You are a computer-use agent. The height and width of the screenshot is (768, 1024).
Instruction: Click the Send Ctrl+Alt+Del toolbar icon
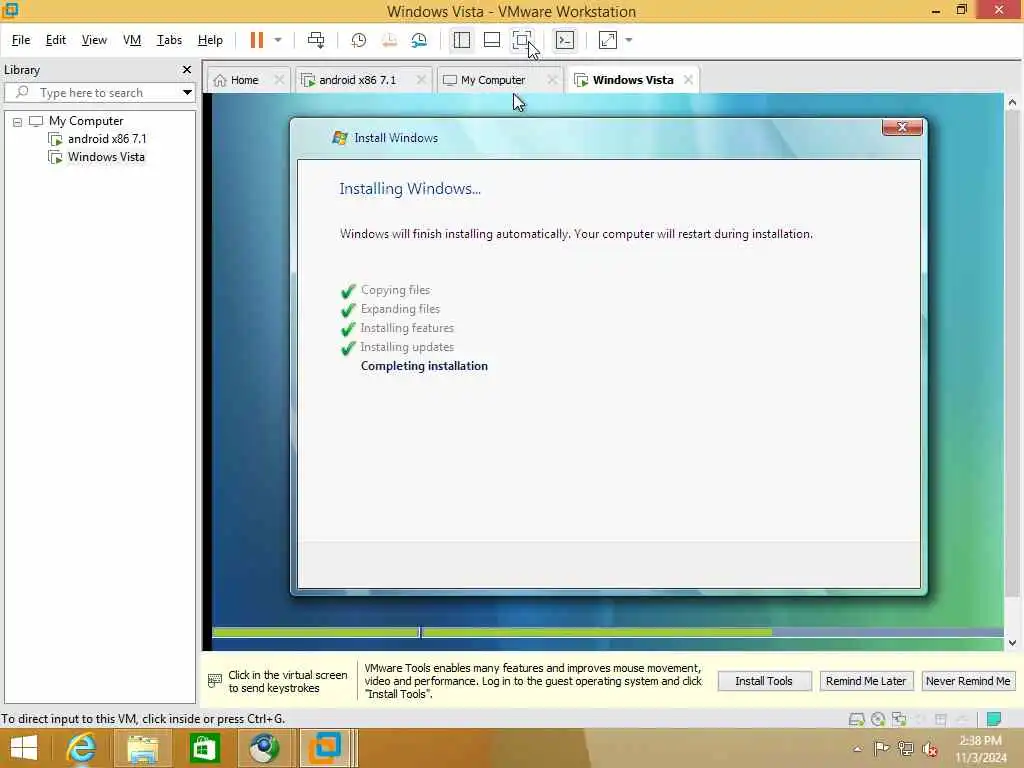tap(316, 40)
